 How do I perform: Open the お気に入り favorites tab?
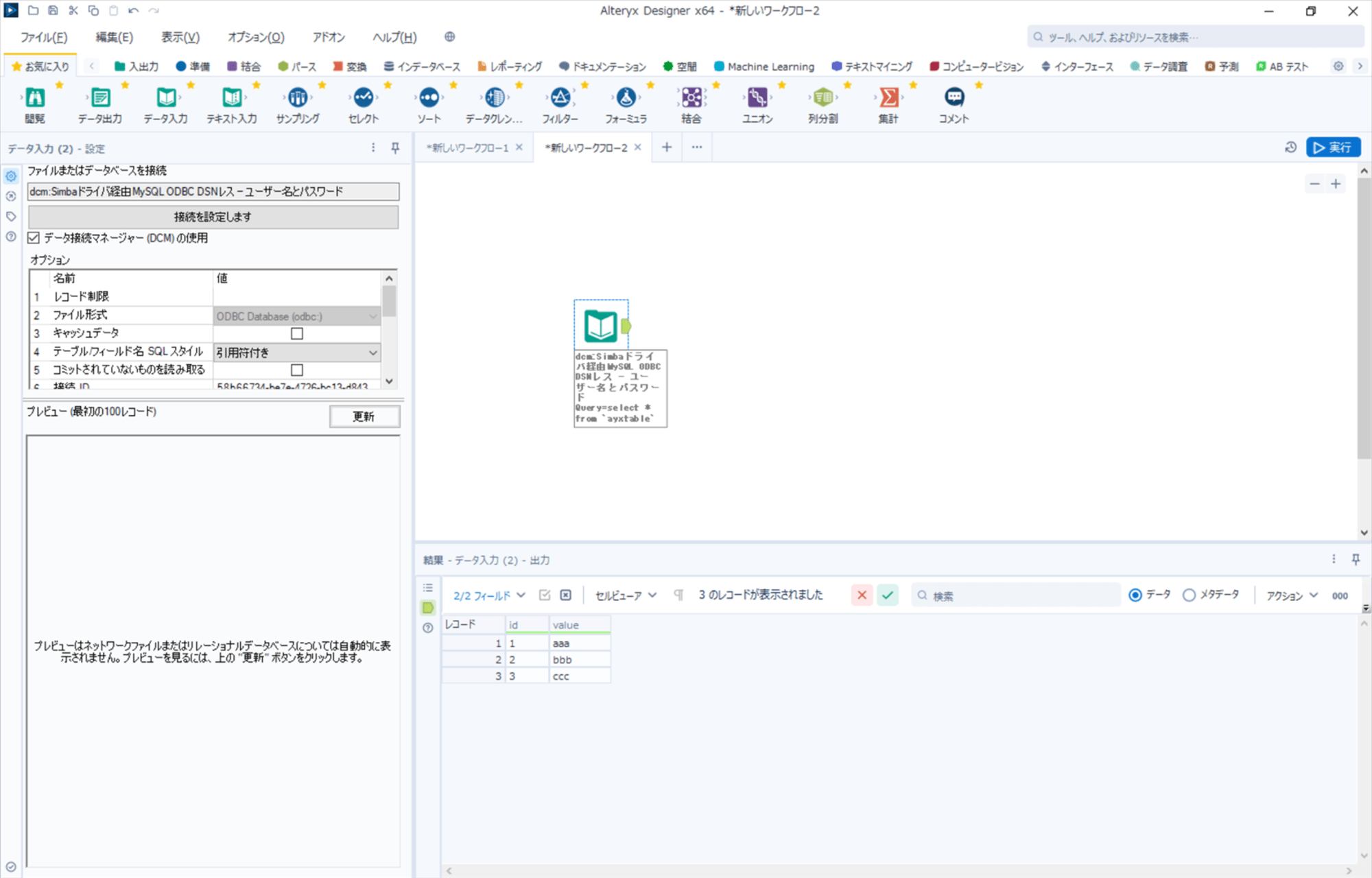(40, 67)
